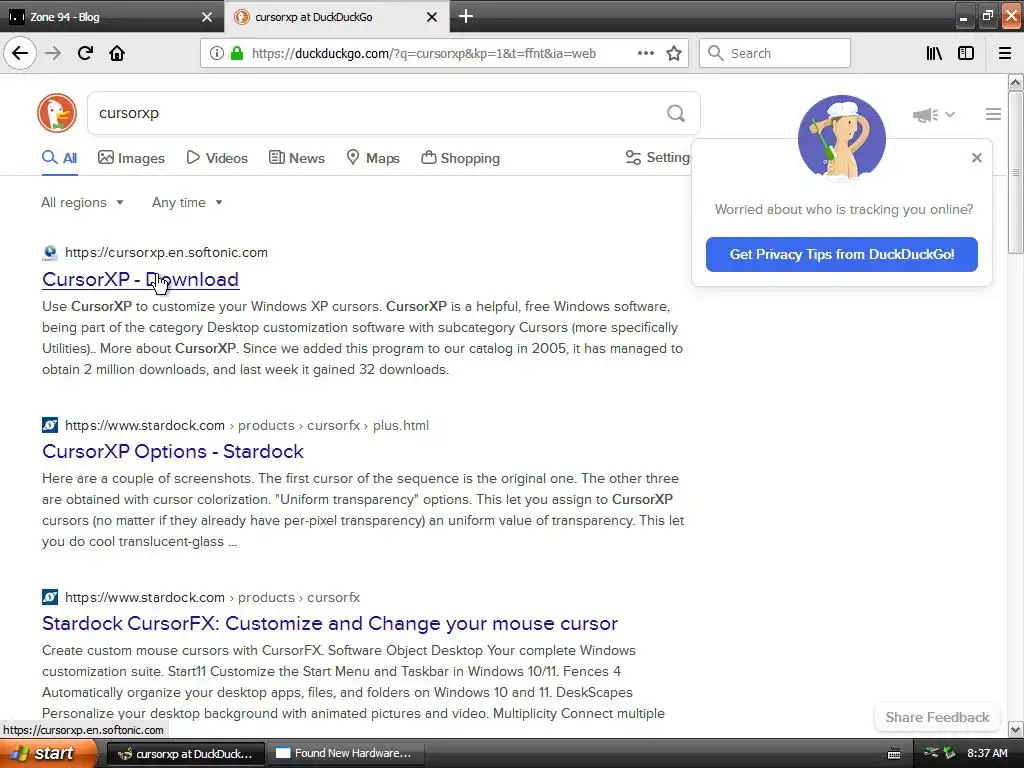The image size is (1024, 768).
Task: Click the scrollbar down arrow
Action: (1015, 729)
